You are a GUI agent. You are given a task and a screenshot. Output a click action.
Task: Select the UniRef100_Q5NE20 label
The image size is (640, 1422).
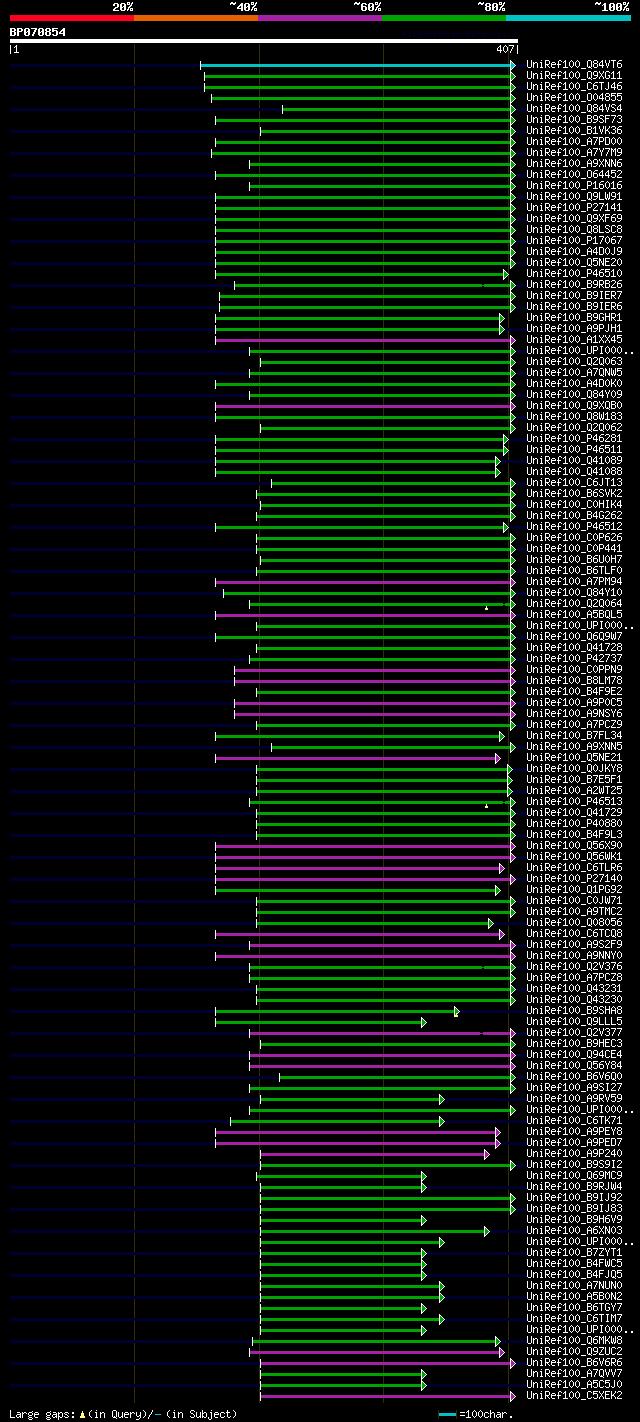(573, 263)
